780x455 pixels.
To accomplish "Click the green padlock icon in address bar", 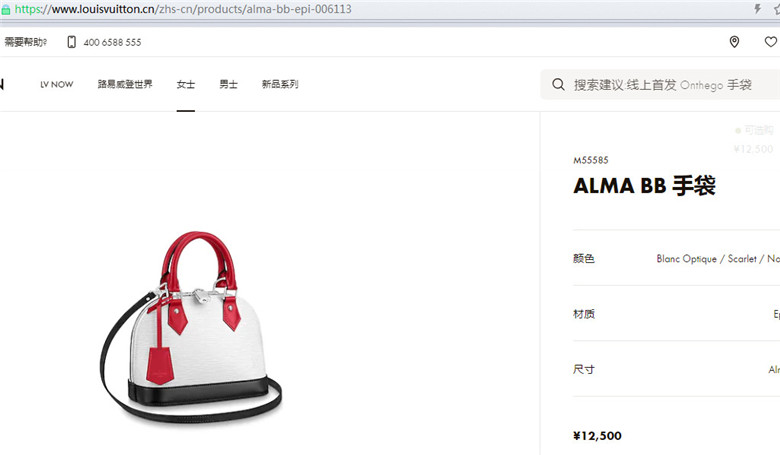I will coord(6,9).
